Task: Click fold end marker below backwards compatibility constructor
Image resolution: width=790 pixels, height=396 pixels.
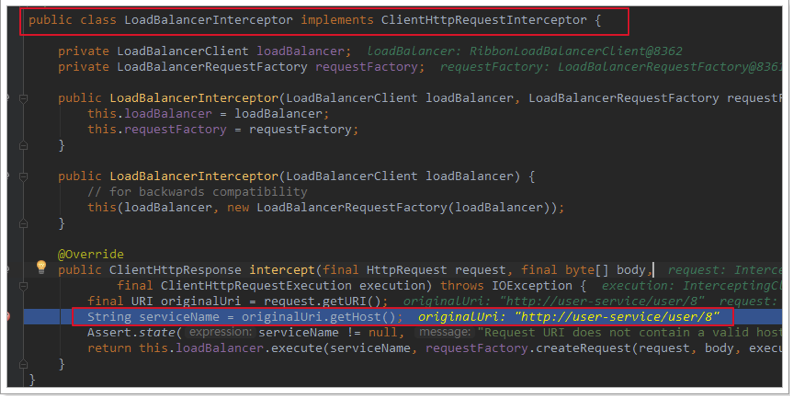Action: click(23, 223)
